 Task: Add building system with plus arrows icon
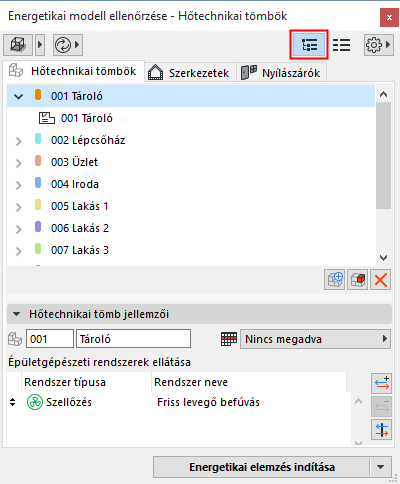381,384
